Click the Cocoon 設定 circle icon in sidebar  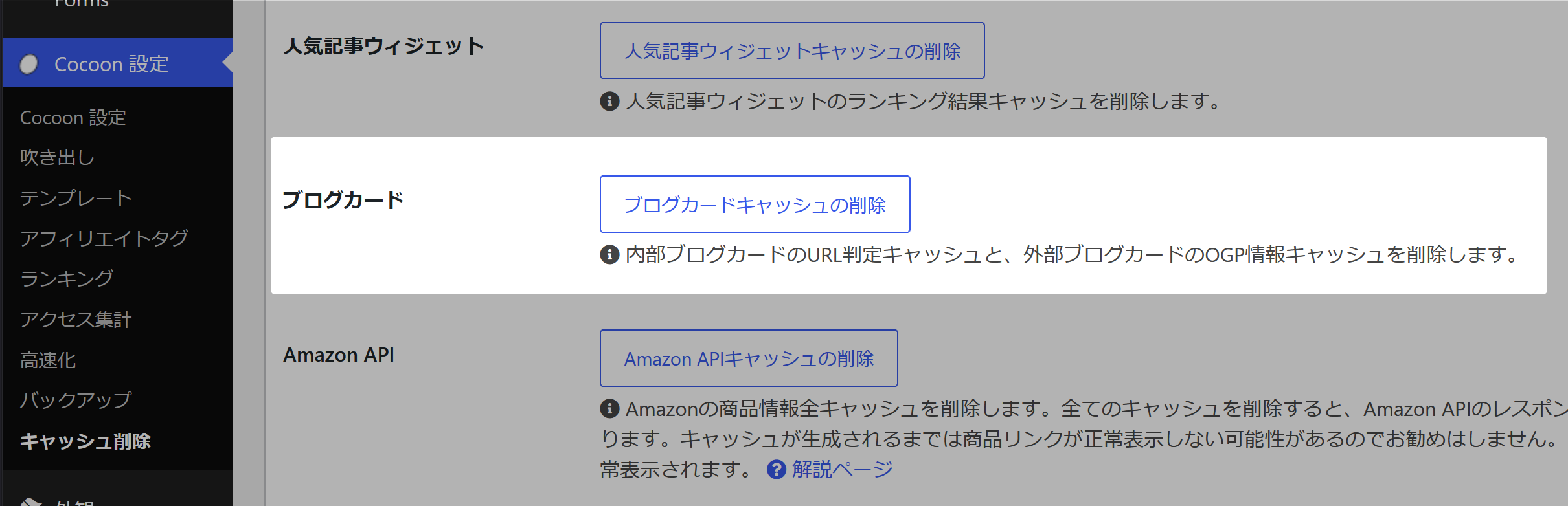[x=29, y=64]
